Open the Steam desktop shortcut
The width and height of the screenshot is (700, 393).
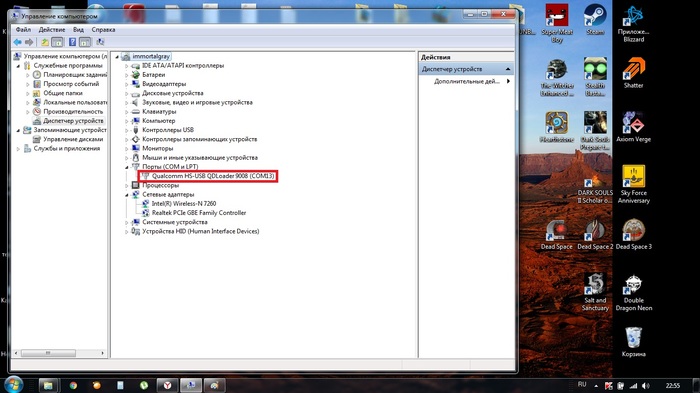pos(595,20)
